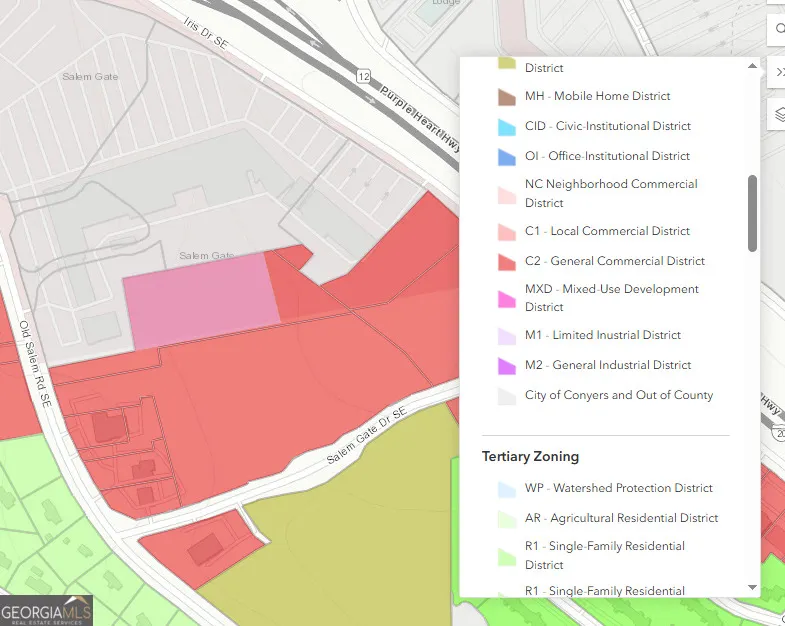785x626 pixels.
Task: Click the M2 General Industrial purple swatch
Action: tap(507, 366)
